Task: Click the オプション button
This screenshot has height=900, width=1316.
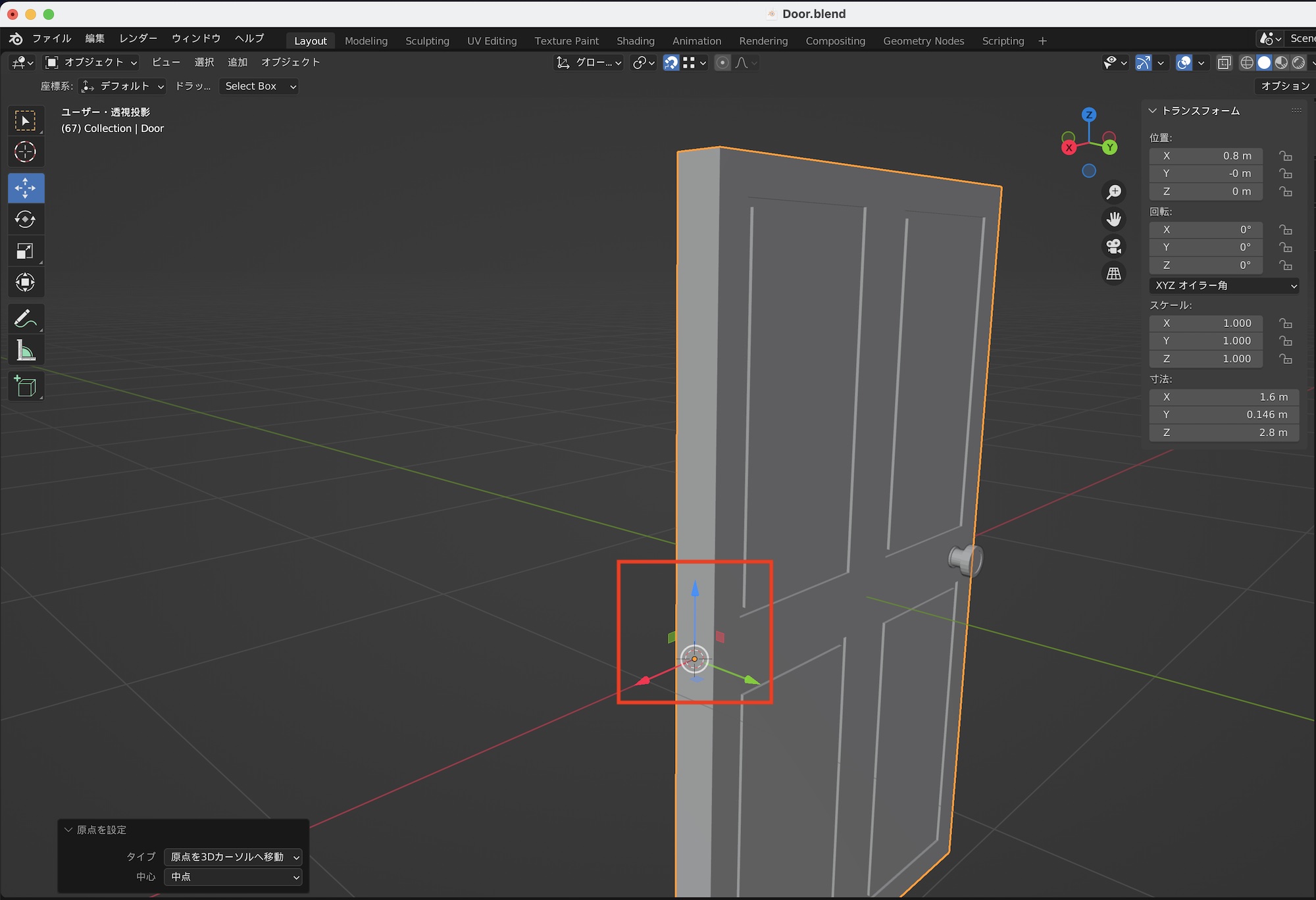Action: point(1284,86)
